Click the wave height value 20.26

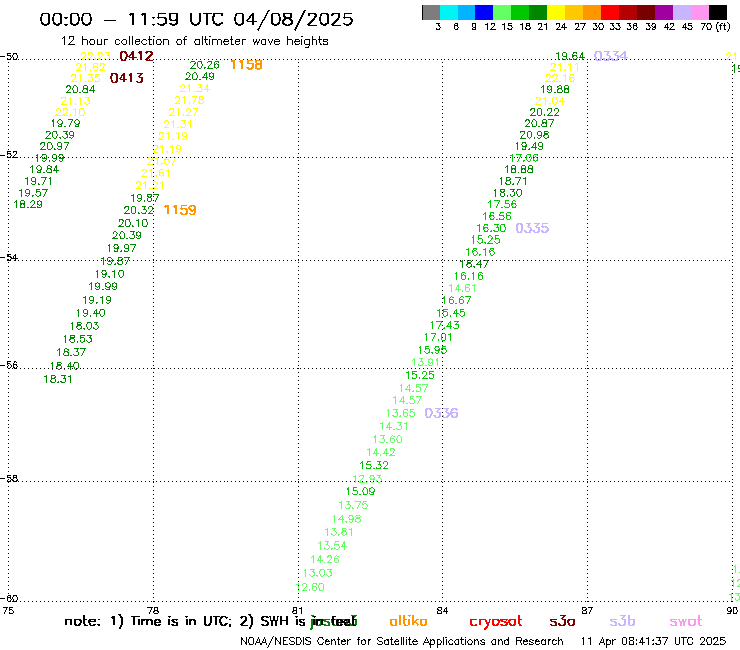tap(204, 65)
